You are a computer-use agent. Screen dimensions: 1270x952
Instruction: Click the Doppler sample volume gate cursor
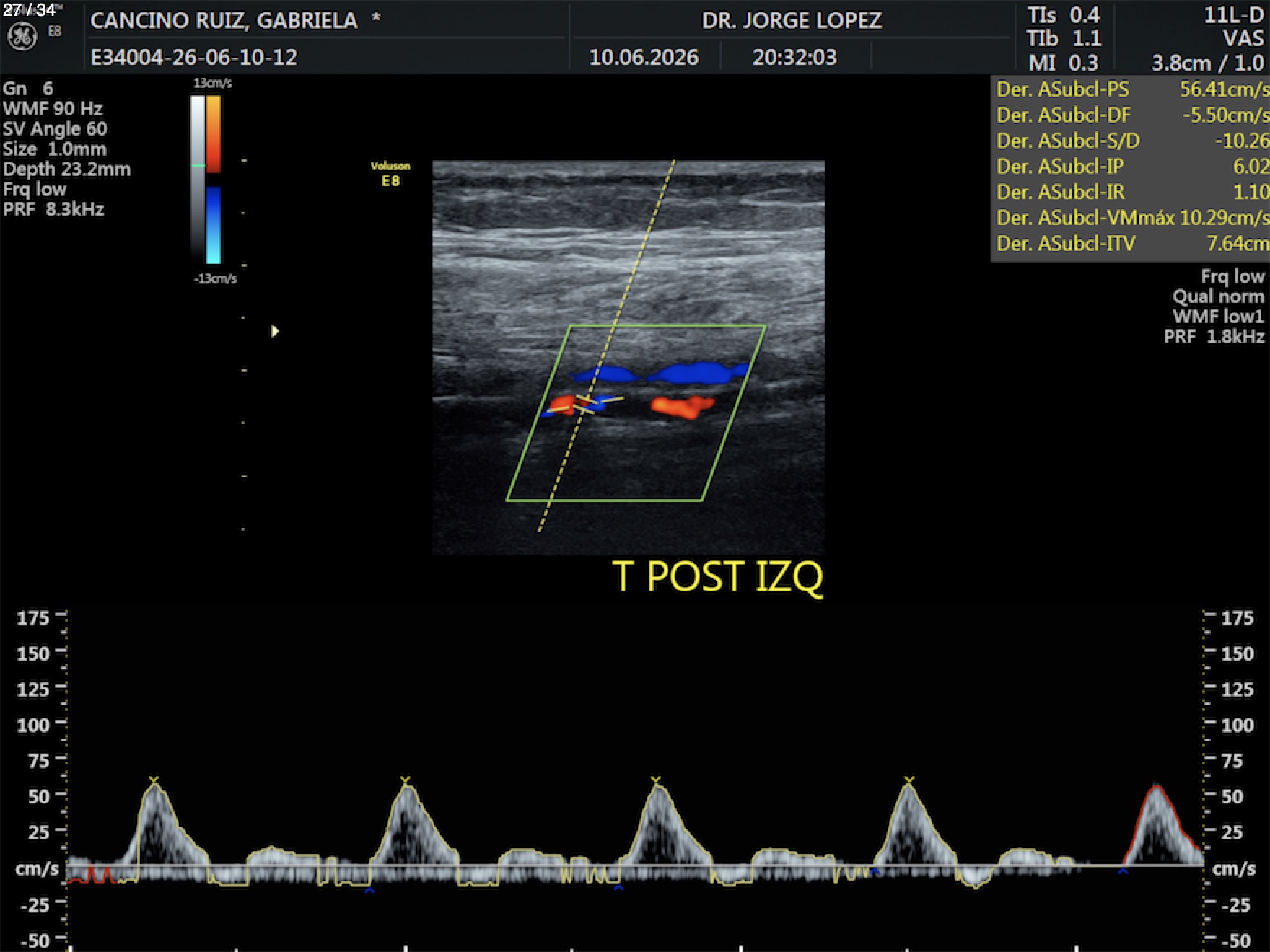[x=585, y=405]
